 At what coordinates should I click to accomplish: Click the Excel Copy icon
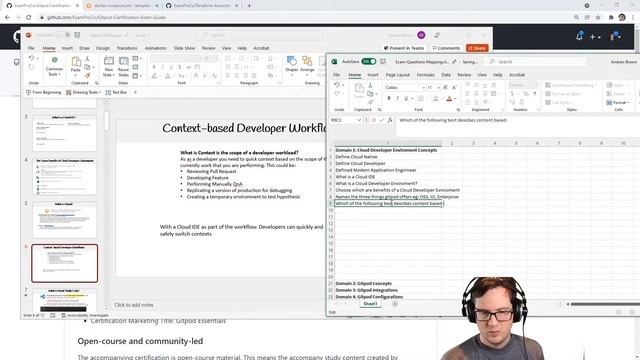370,94
